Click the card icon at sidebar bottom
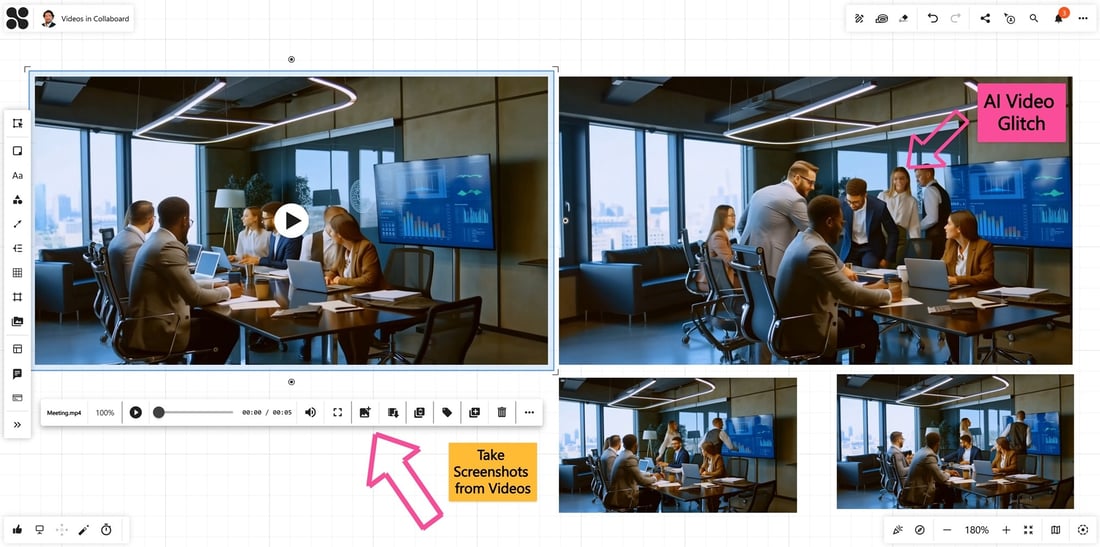1100x547 pixels. 18,398
